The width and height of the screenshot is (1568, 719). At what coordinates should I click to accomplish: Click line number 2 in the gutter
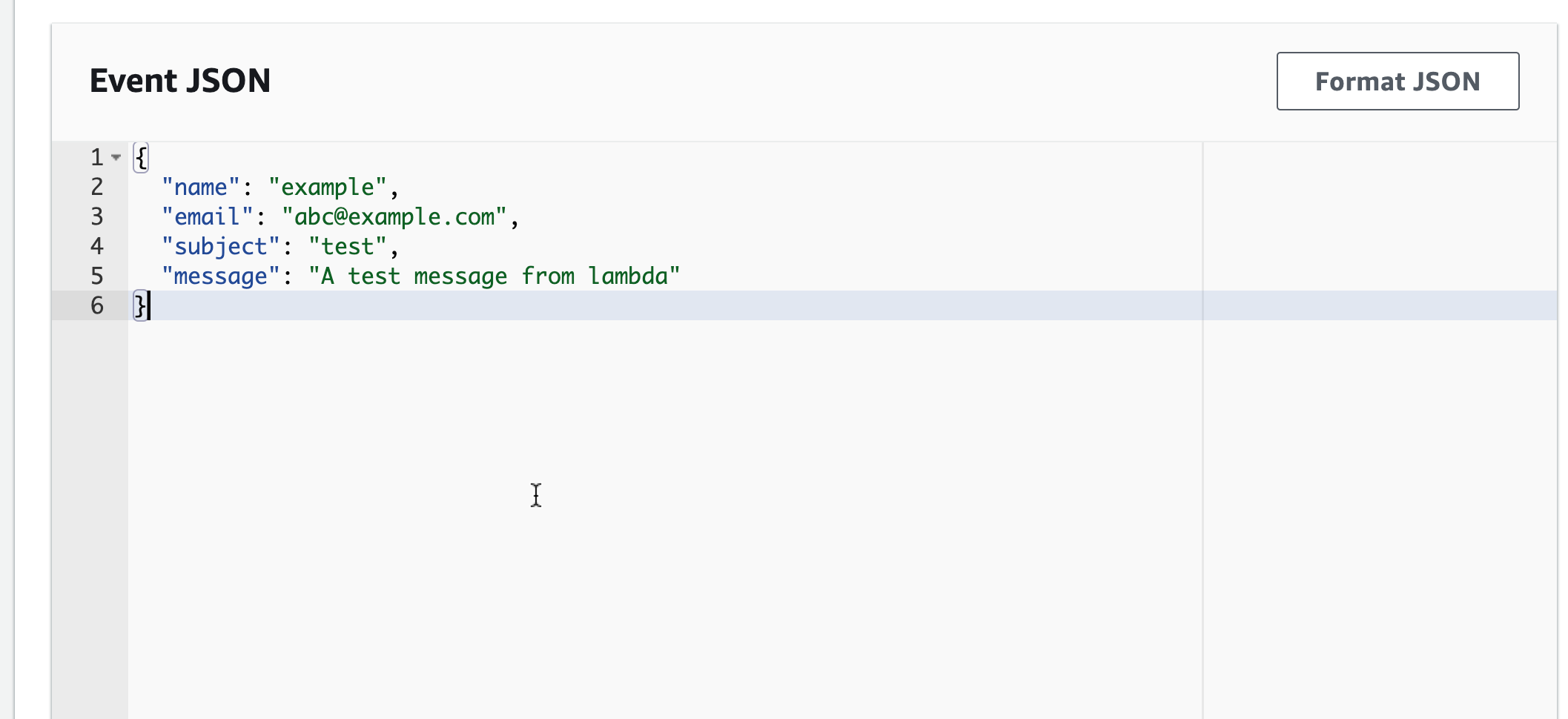(x=97, y=187)
